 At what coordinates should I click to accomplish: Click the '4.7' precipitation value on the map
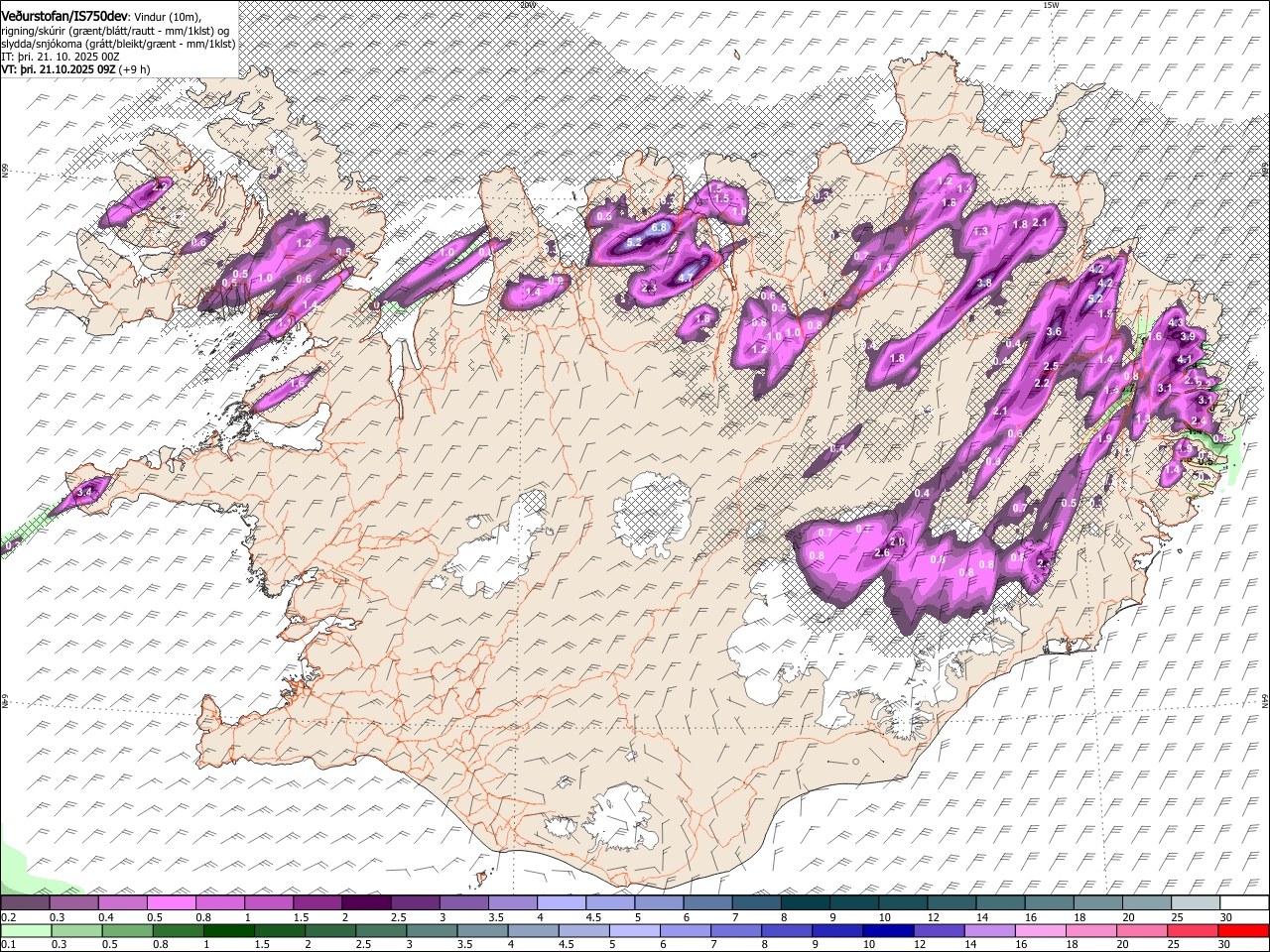(x=685, y=278)
